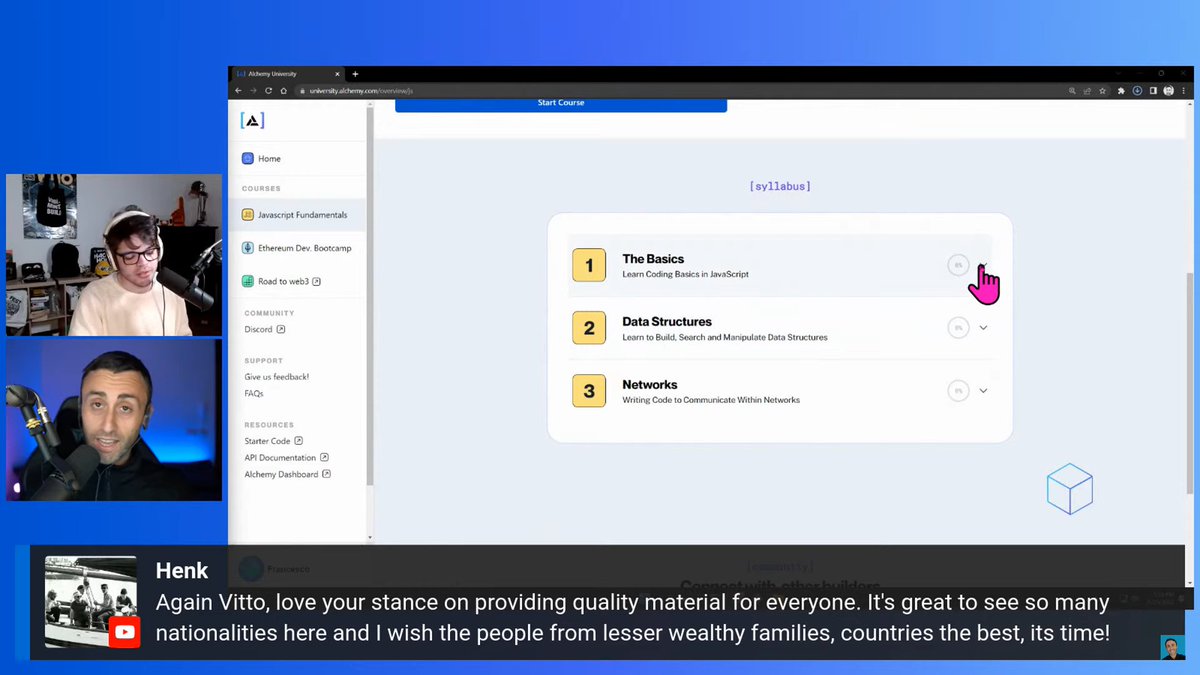Click the bottom webcam video feed
The height and width of the screenshot is (675, 1200).
114,420
